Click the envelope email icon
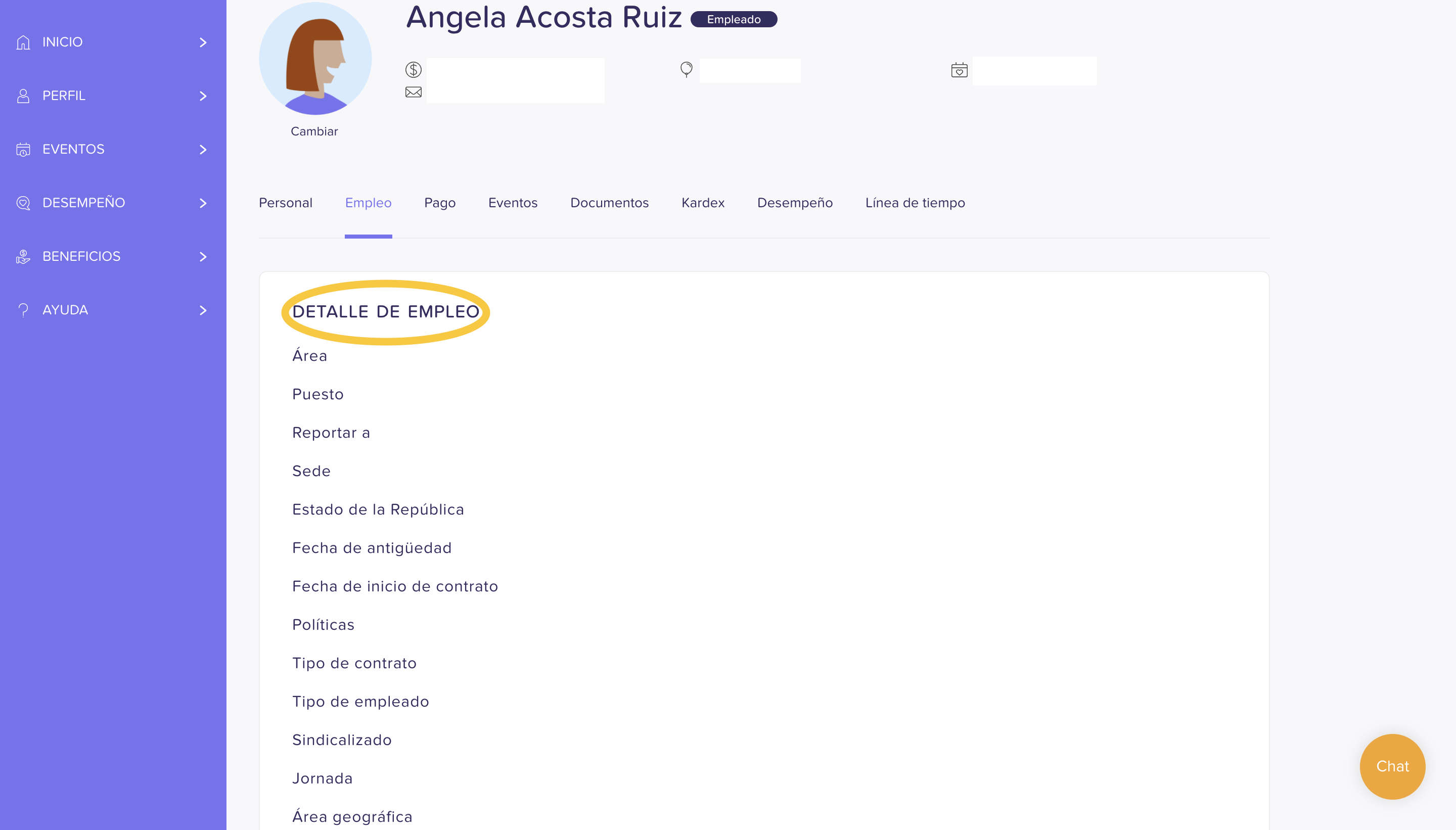The width and height of the screenshot is (1456, 830). pos(414,93)
